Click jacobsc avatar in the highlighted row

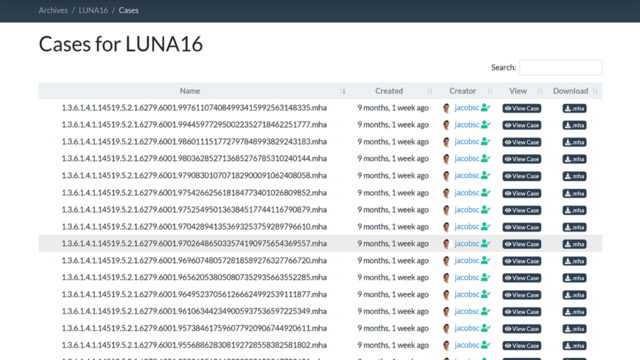point(446,244)
